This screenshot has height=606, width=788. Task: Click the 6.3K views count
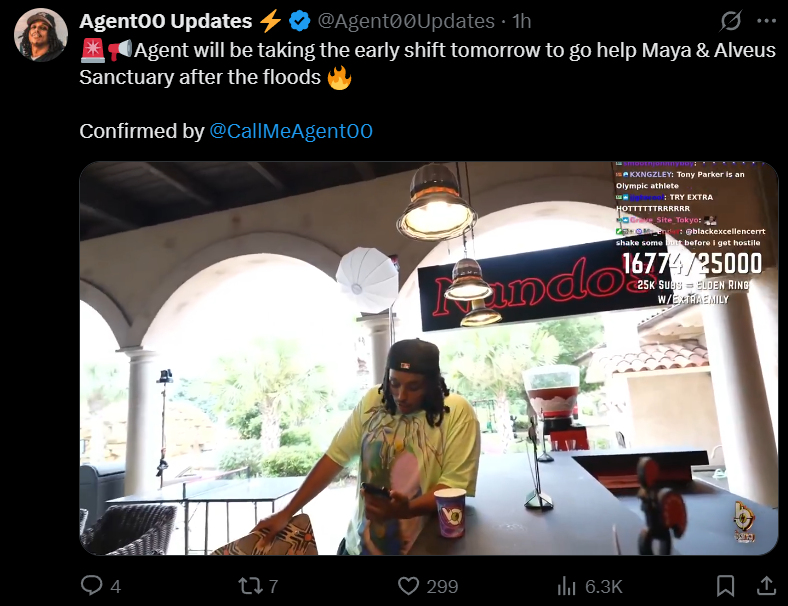tap(604, 586)
